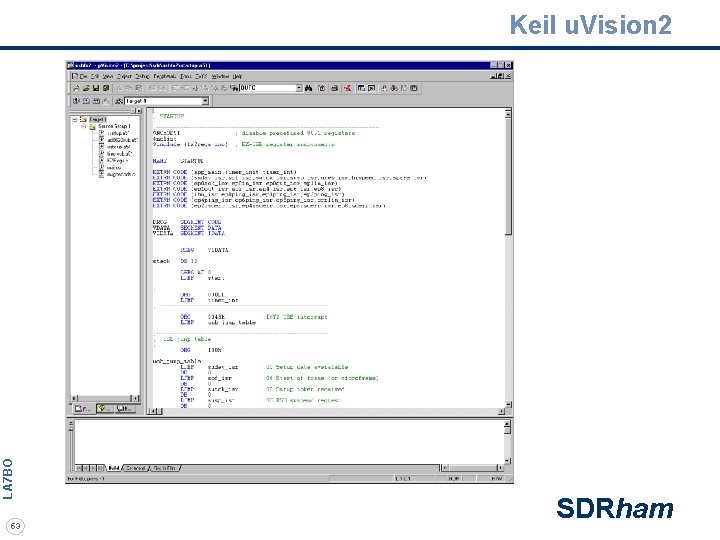
Task: Open the find text combo box arrow
Action: [x=299, y=88]
